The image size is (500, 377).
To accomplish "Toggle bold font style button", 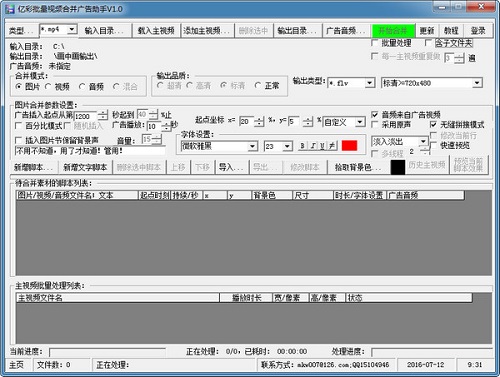I will point(302,146).
